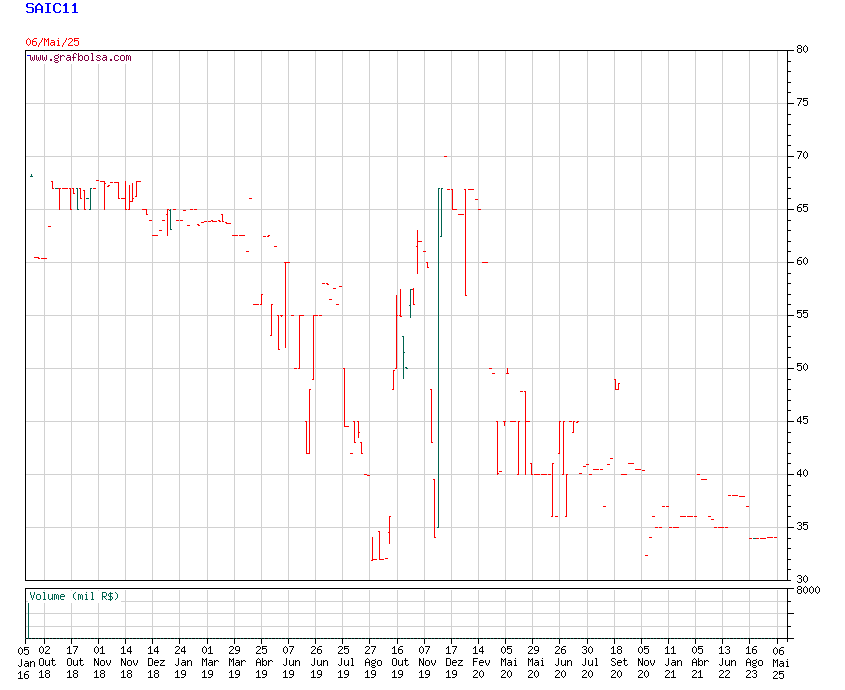Viewport: 845px width, 690px height.
Task: Click the isolated red tick at 70
Action: (x=445, y=156)
